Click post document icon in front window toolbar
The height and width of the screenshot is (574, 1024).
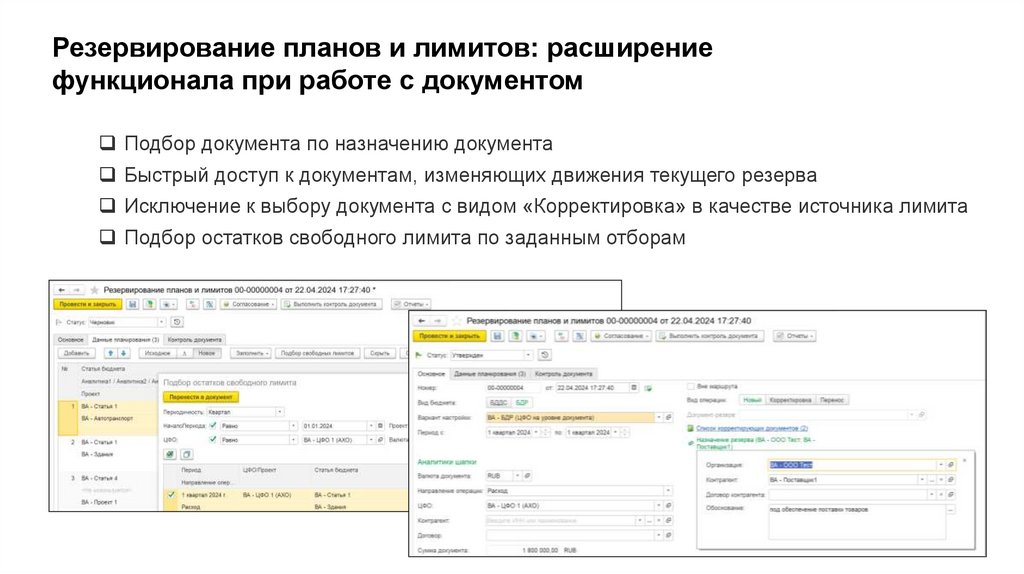(515, 336)
